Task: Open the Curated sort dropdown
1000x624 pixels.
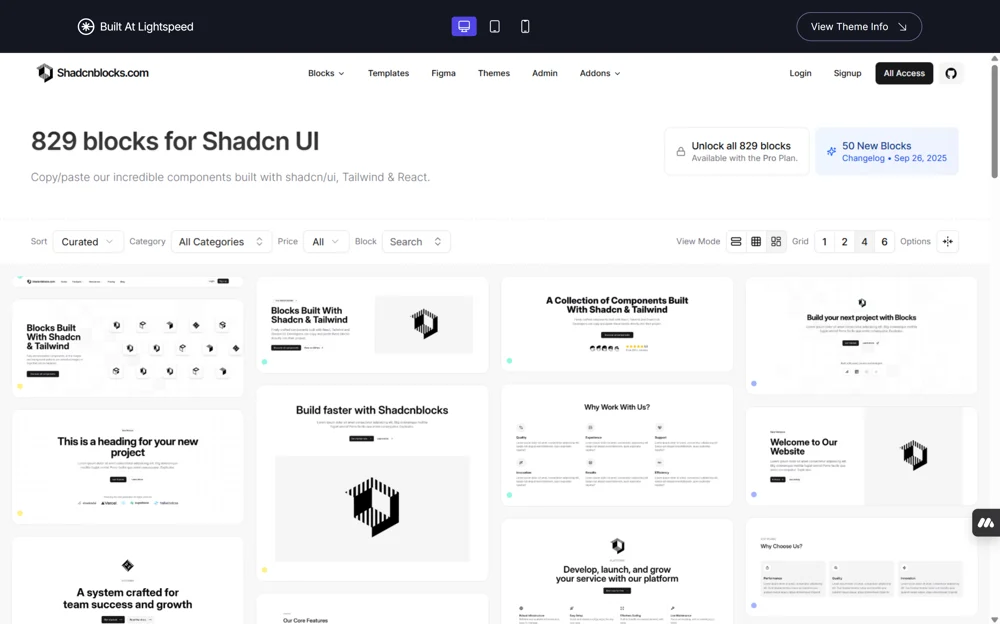Action: [88, 241]
